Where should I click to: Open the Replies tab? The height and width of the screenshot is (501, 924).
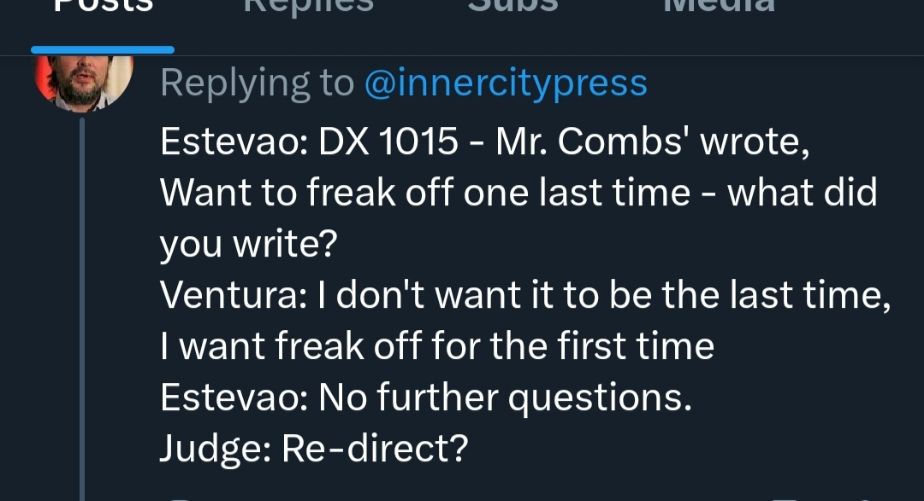pos(308,8)
